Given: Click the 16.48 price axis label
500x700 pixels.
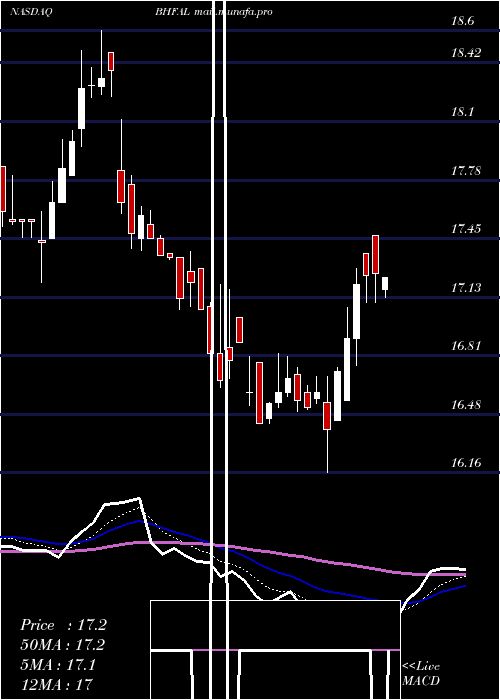Looking at the screenshot, I should pos(466,405).
